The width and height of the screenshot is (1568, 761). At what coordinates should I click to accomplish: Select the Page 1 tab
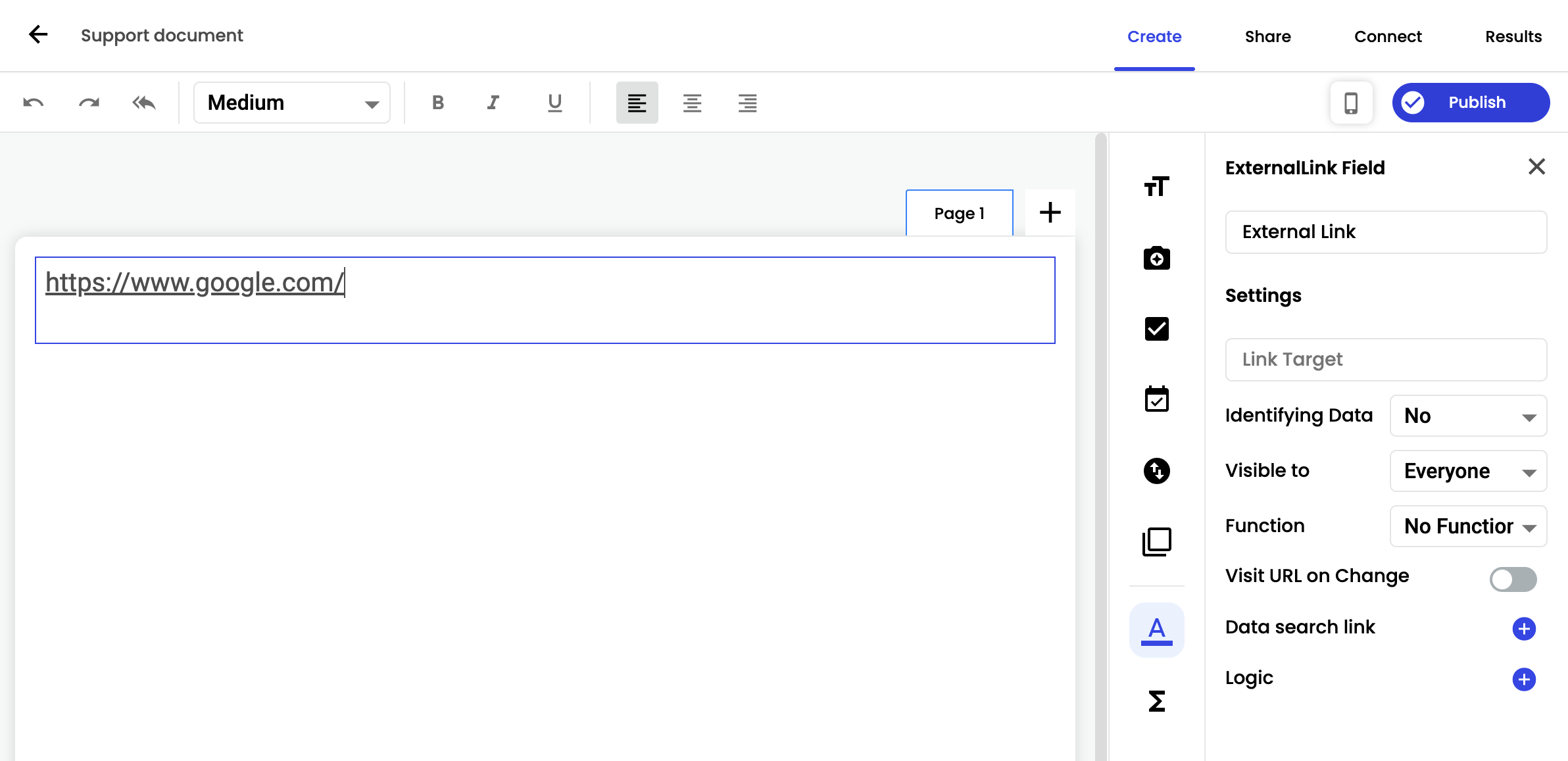tap(959, 213)
